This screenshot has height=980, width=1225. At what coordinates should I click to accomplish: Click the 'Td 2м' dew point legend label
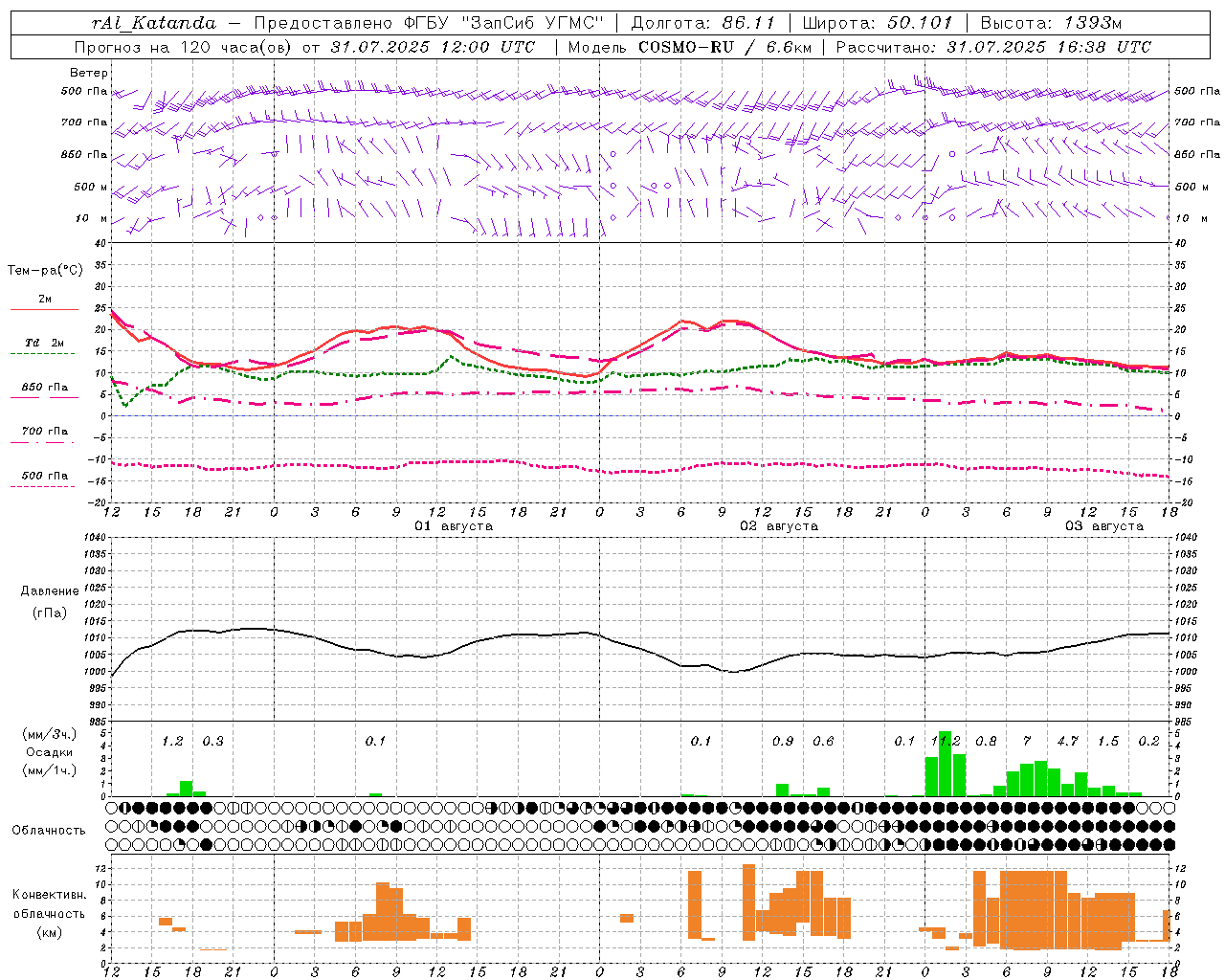(45, 343)
